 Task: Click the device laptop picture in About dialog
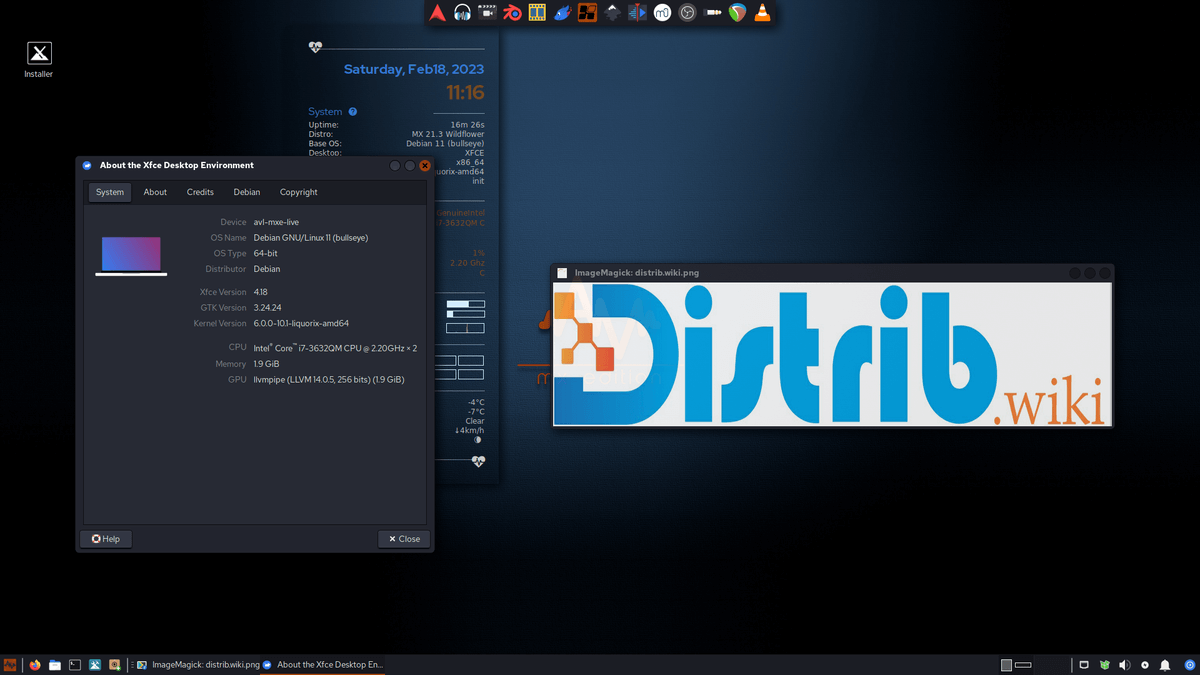pos(131,256)
